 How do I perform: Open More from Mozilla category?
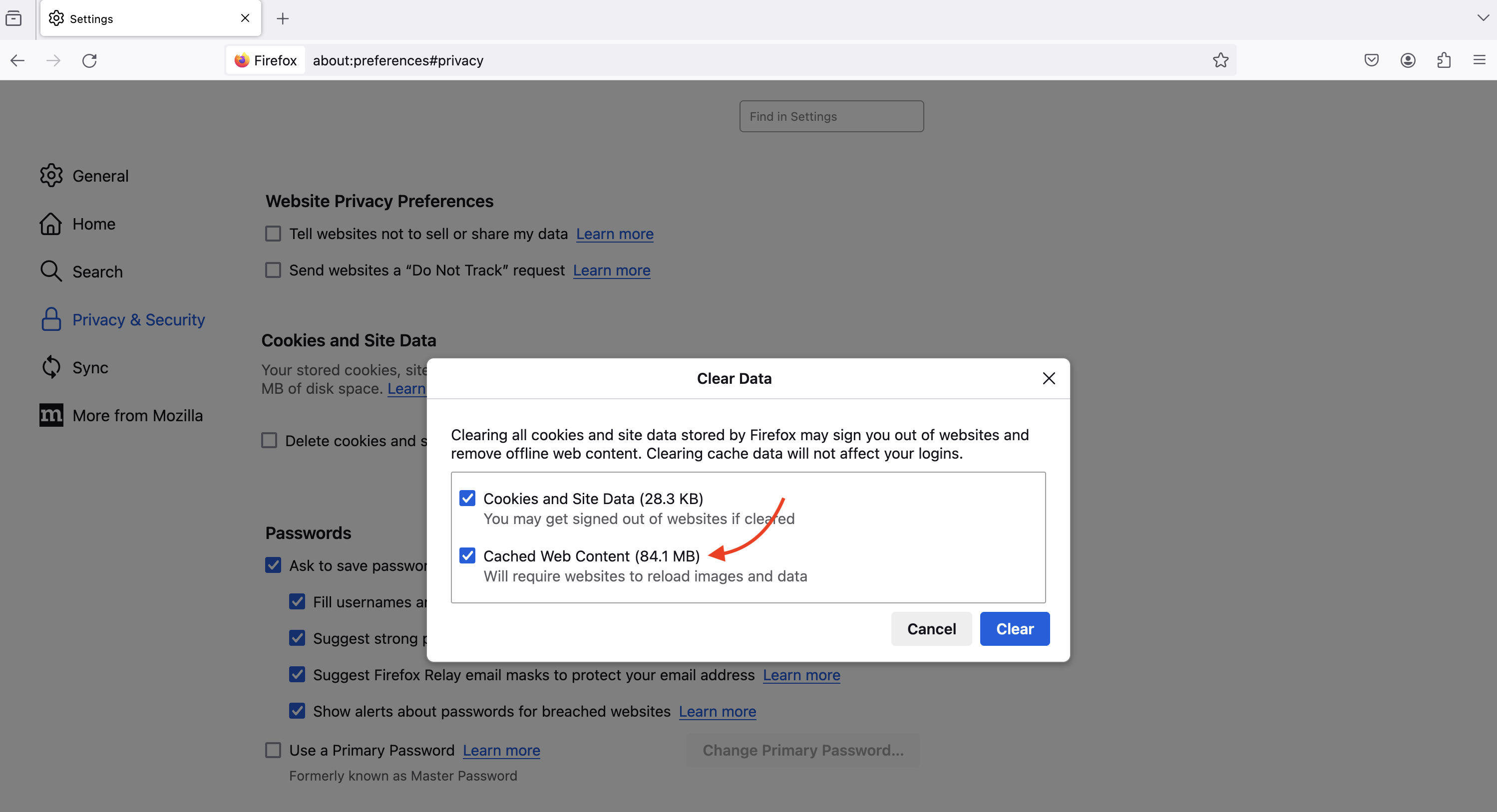pos(121,415)
